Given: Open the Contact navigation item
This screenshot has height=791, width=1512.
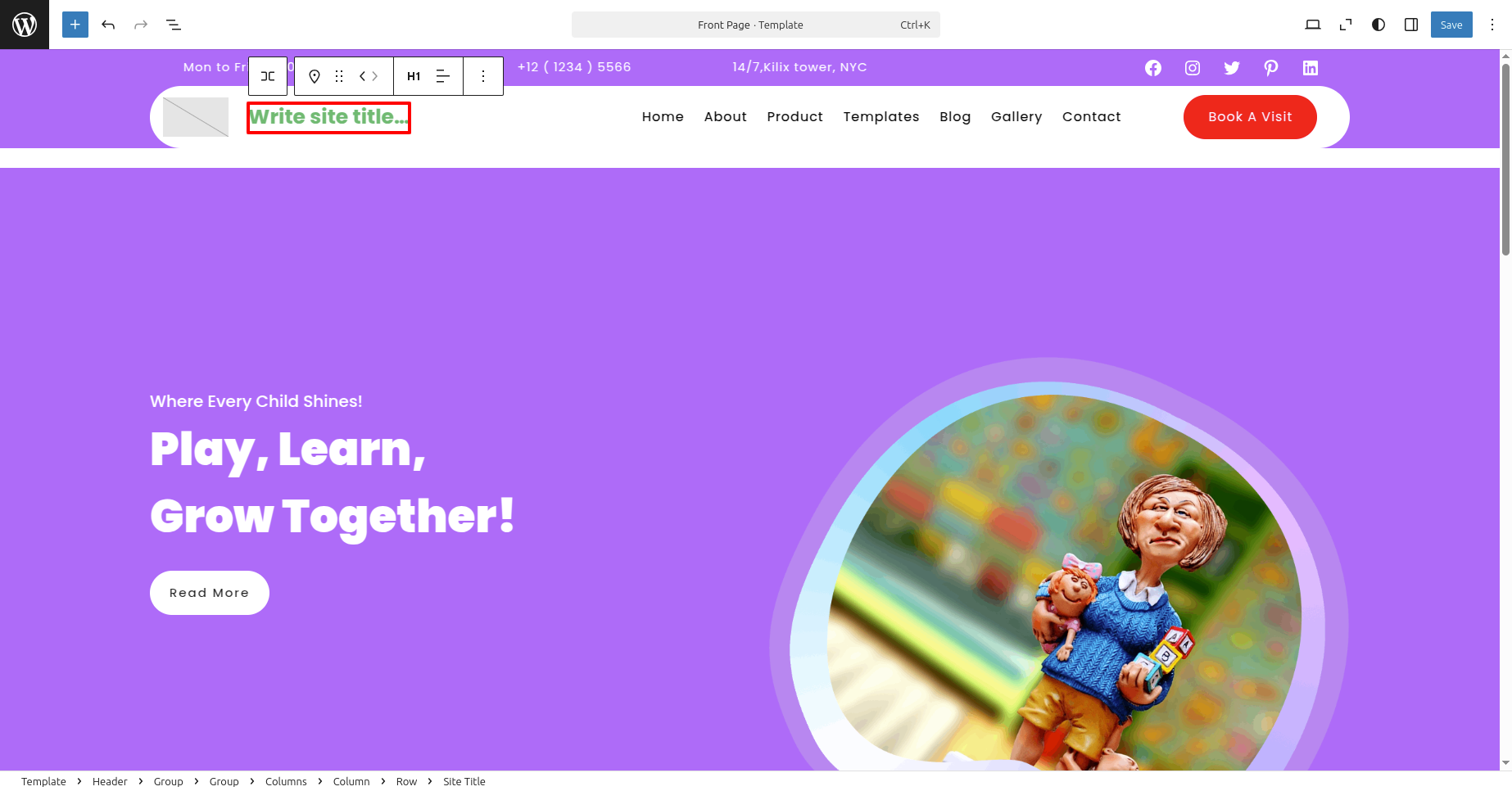Looking at the screenshot, I should tap(1092, 117).
